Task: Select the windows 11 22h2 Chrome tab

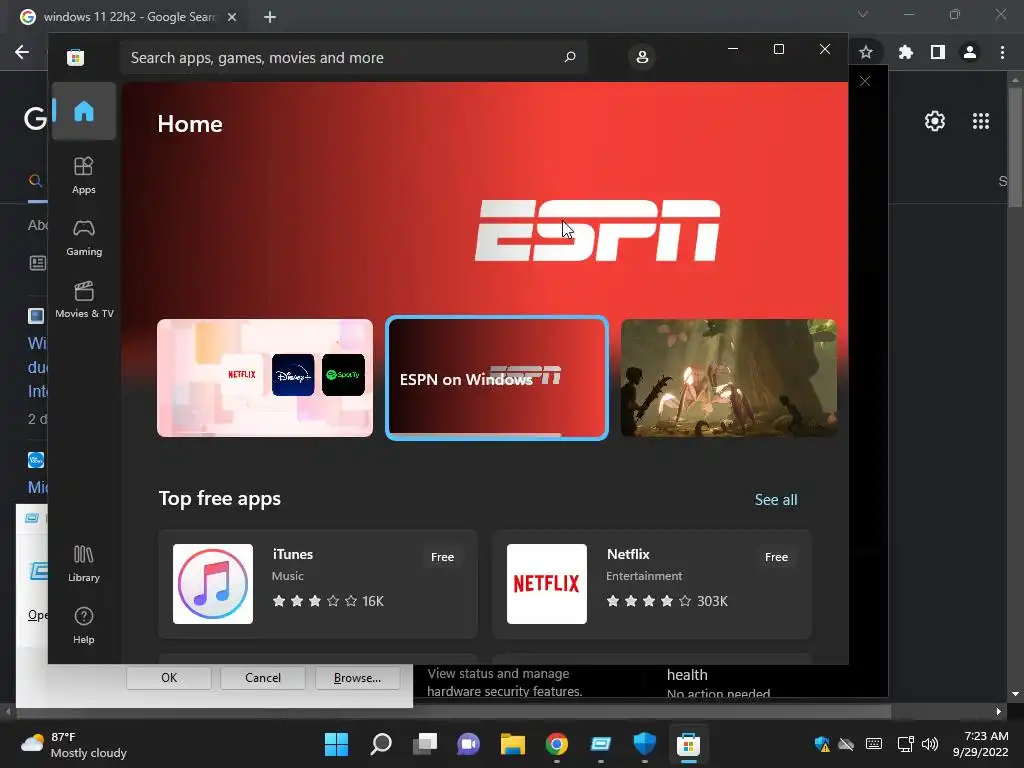Action: click(x=129, y=18)
